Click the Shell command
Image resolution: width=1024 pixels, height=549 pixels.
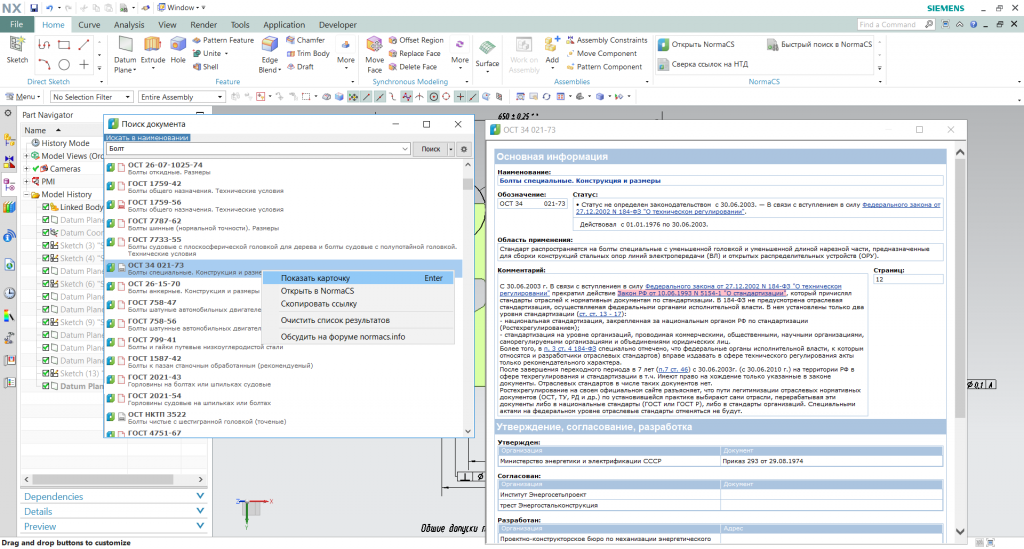tap(205, 66)
